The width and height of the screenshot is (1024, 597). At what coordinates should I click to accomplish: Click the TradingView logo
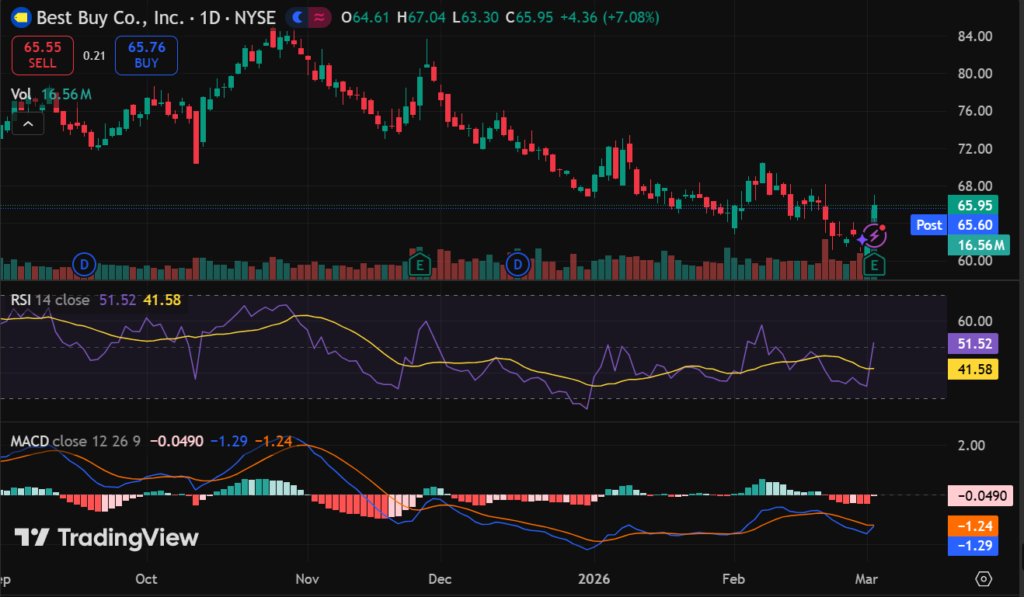click(x=106, y=537)
